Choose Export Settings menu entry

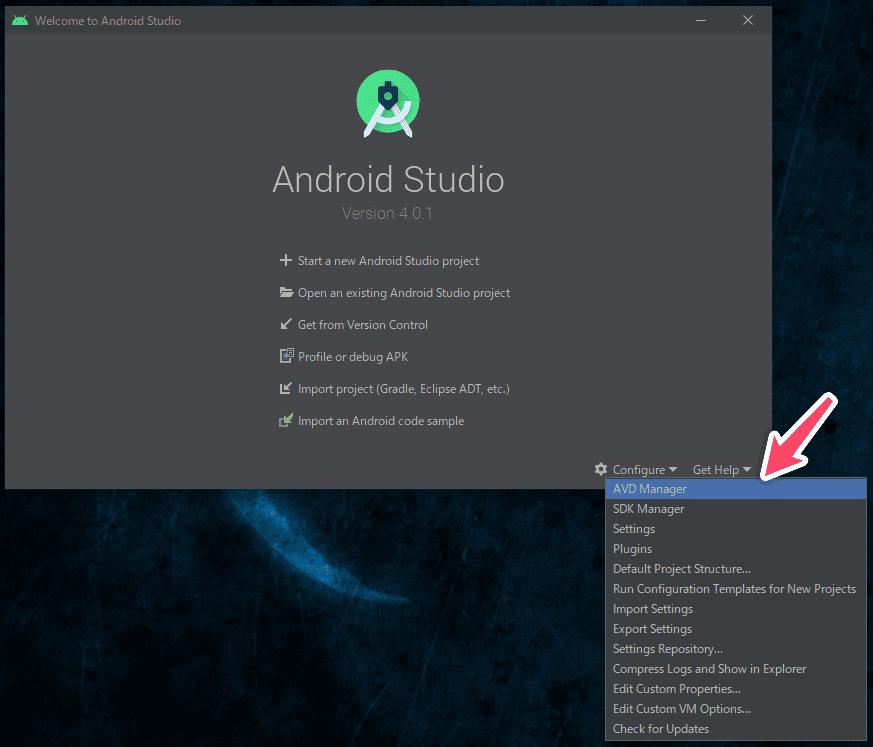pos(735,629)
